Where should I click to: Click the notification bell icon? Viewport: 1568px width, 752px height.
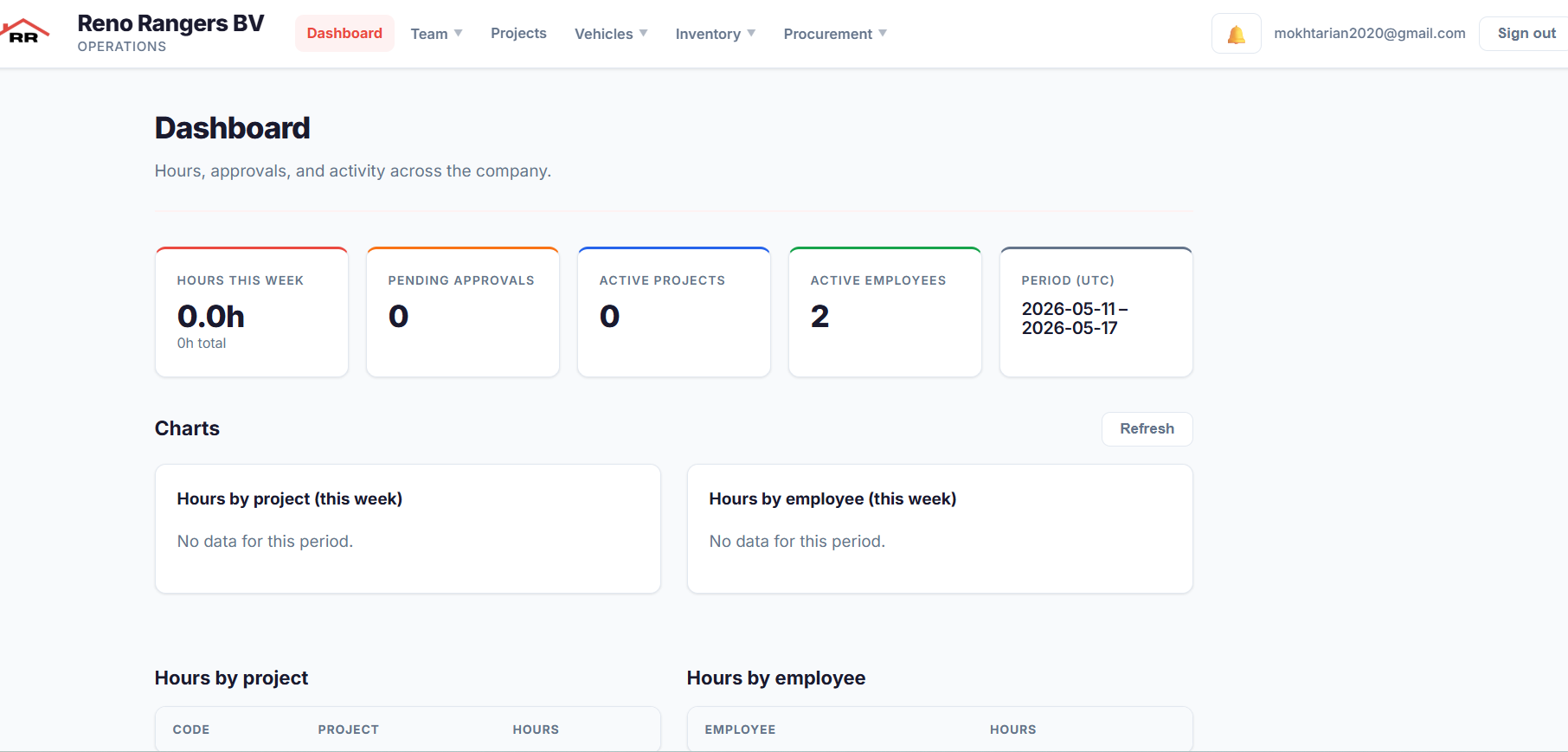click(x=1236, y=34)
